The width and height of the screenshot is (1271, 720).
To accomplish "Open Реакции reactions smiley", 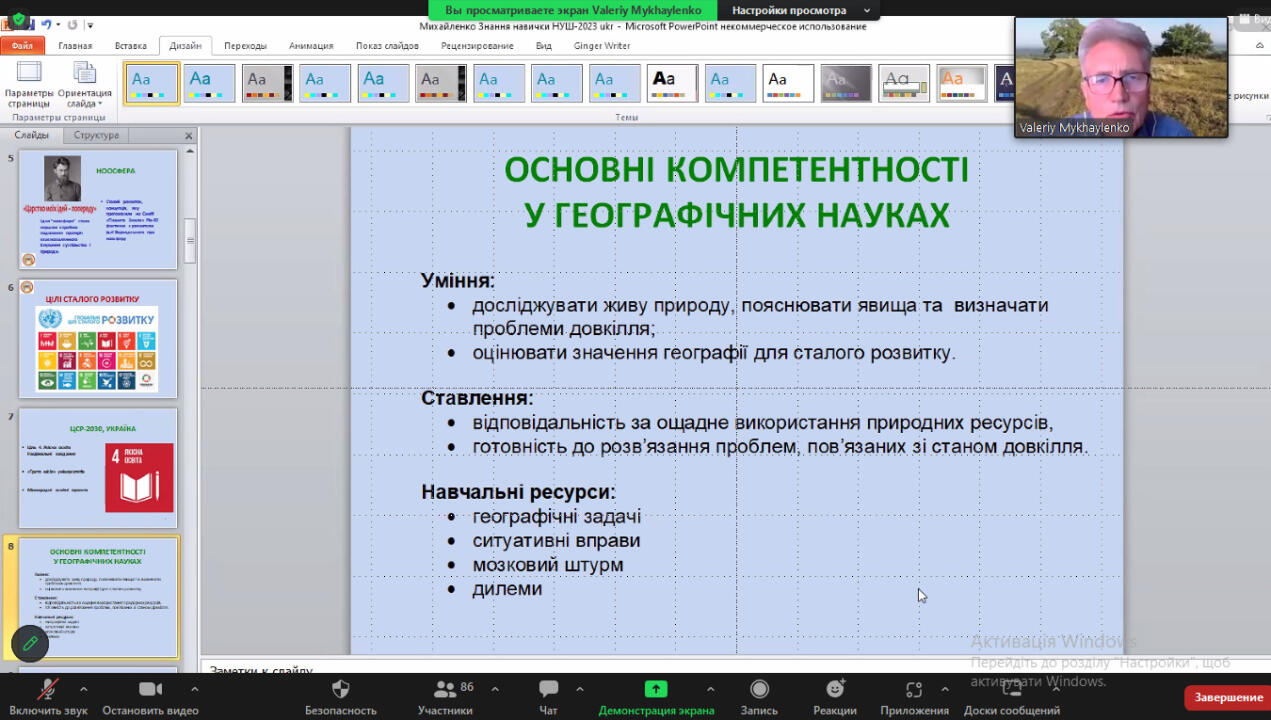I will point(835,697).
